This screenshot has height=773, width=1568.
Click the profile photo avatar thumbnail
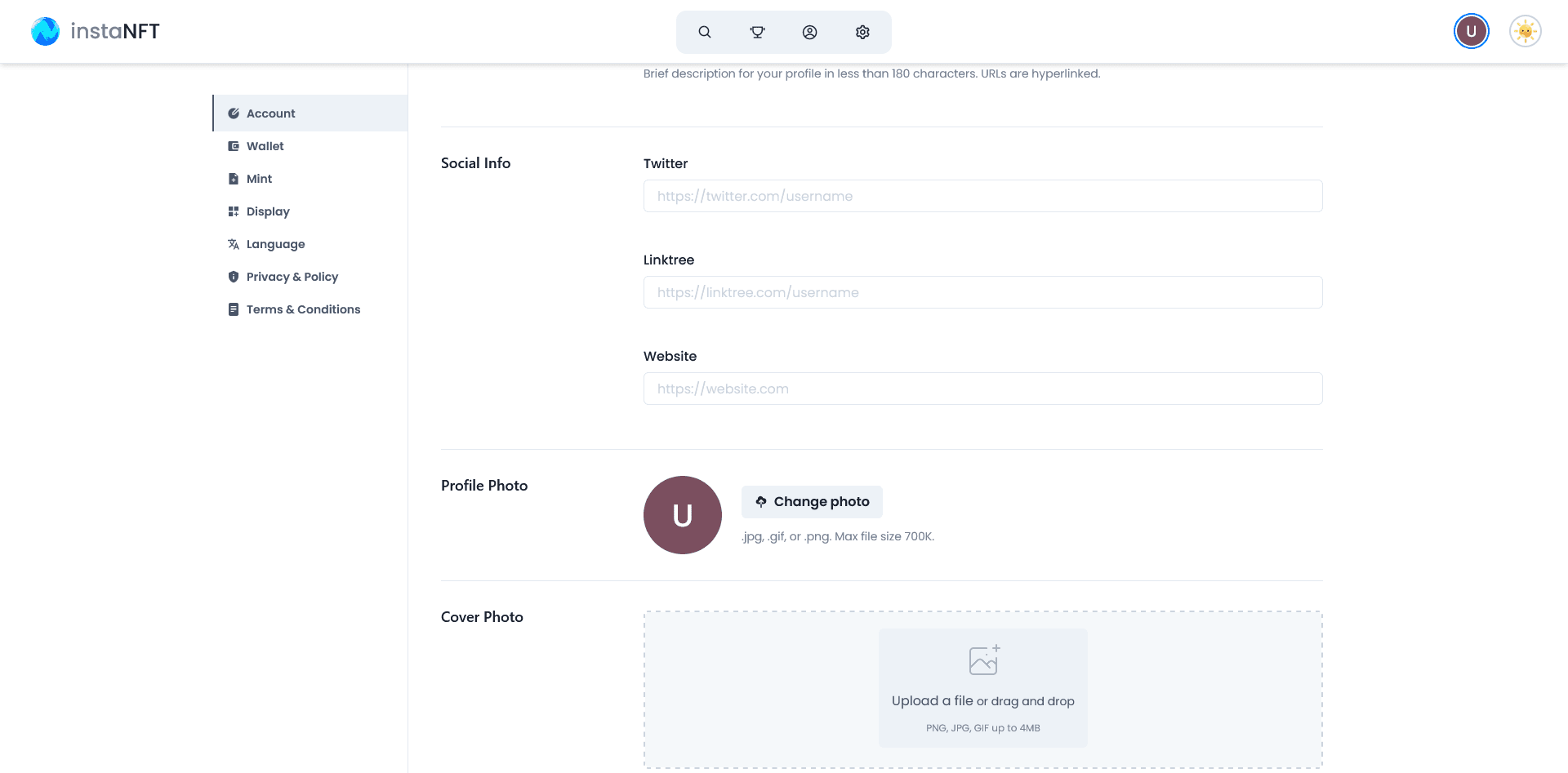tap(683, 515)
